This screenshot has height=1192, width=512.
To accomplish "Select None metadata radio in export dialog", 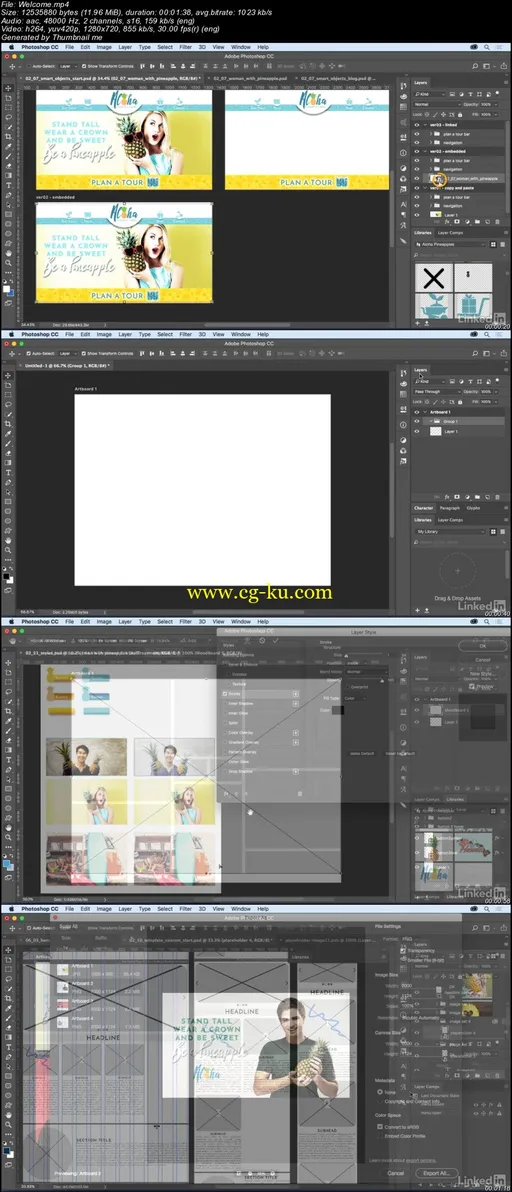I will (x=380, y=1092).
